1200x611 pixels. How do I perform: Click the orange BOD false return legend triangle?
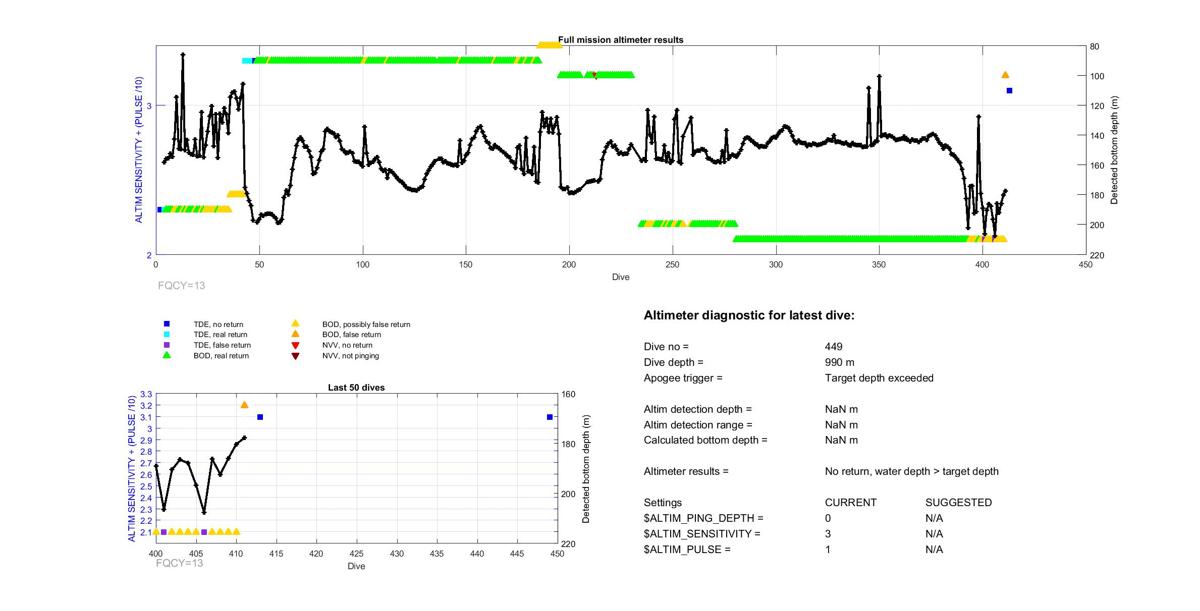point(295,335)
